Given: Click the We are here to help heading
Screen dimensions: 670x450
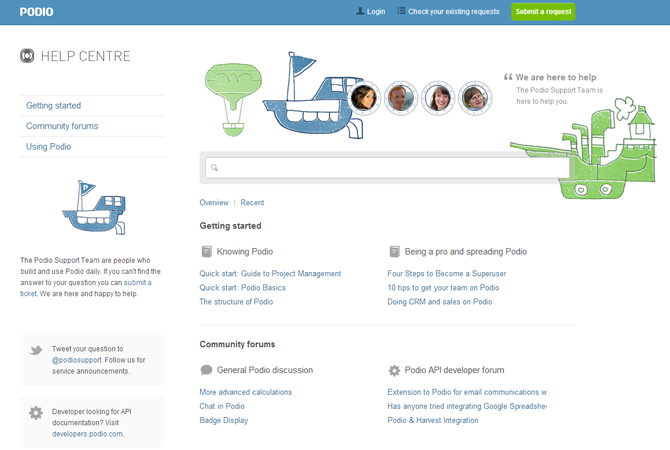Looking at the screenshot, I should 555,77.
